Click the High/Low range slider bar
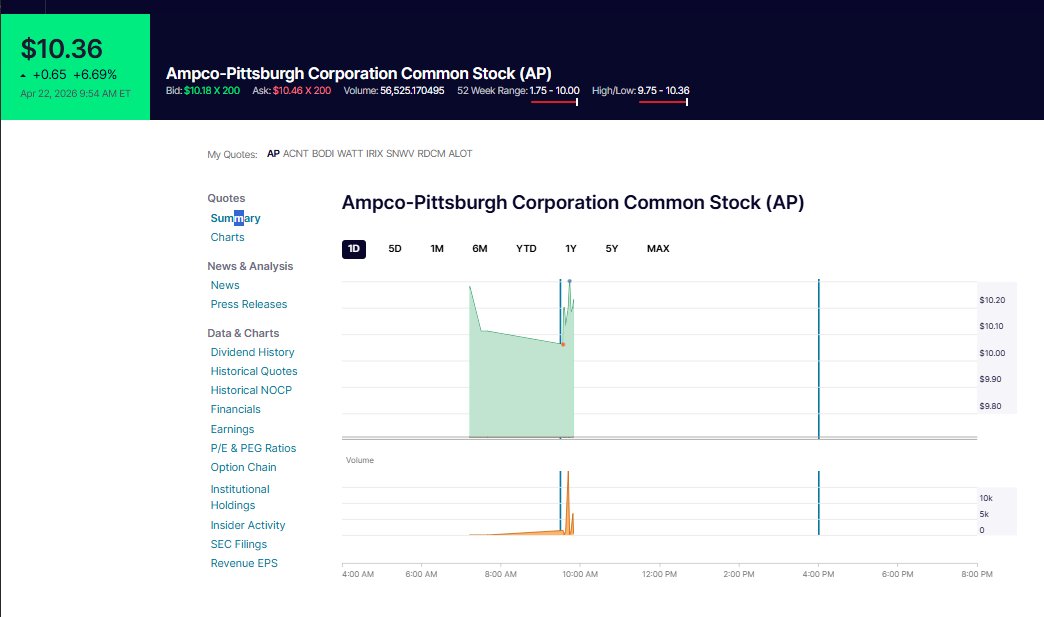1044x617 pixels. tap(663, 102)
